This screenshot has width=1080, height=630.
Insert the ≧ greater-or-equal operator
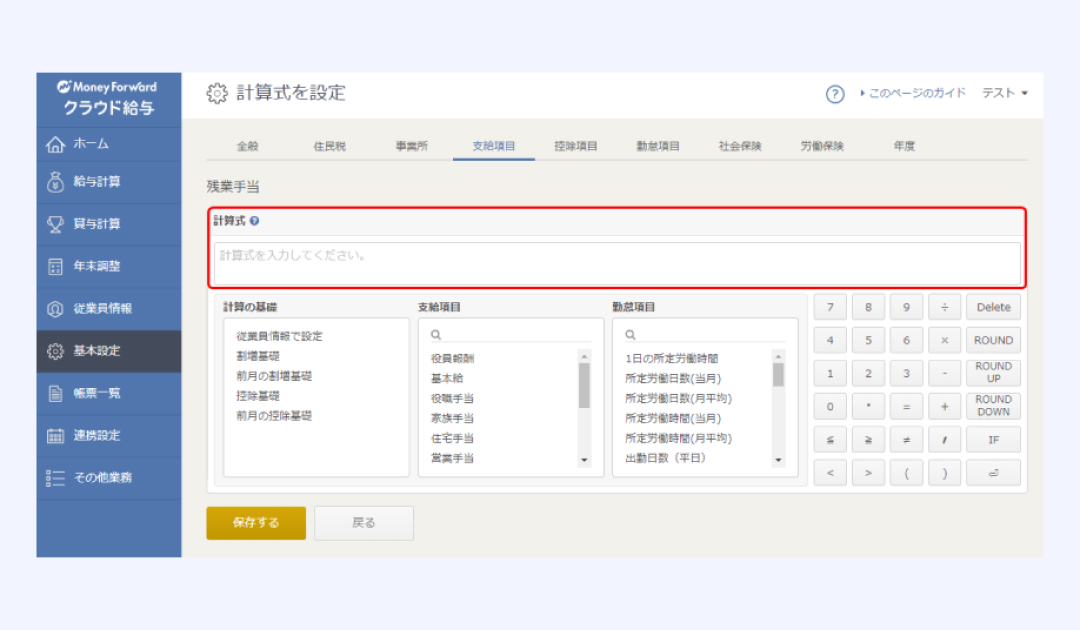(868, 439)
